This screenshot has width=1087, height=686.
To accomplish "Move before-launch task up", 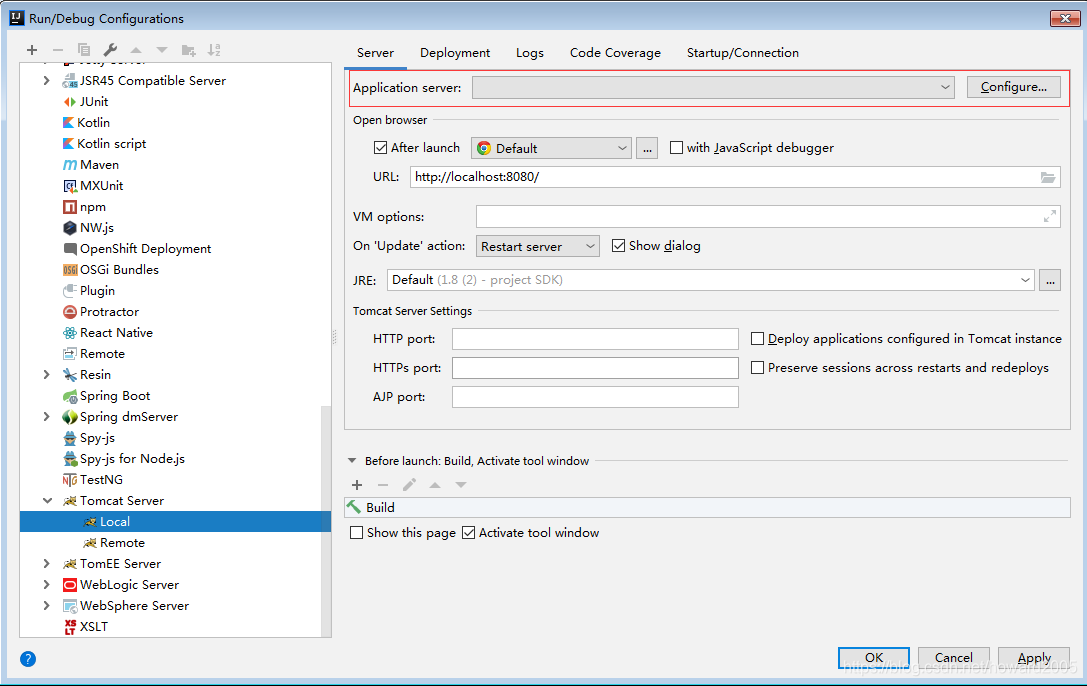I will tap(435, 485).
